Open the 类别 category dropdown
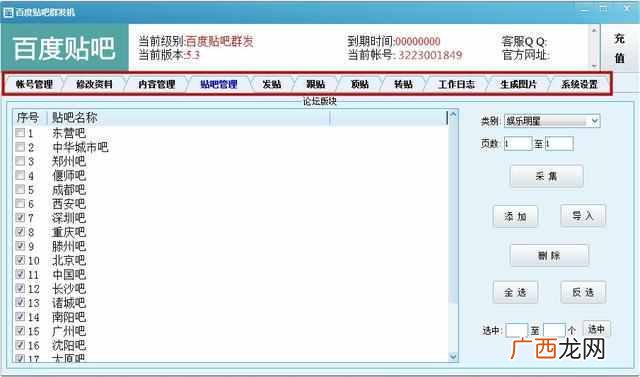Image resolution: width=640 pixels, height=377 pixels. click(x=552, y=121)
